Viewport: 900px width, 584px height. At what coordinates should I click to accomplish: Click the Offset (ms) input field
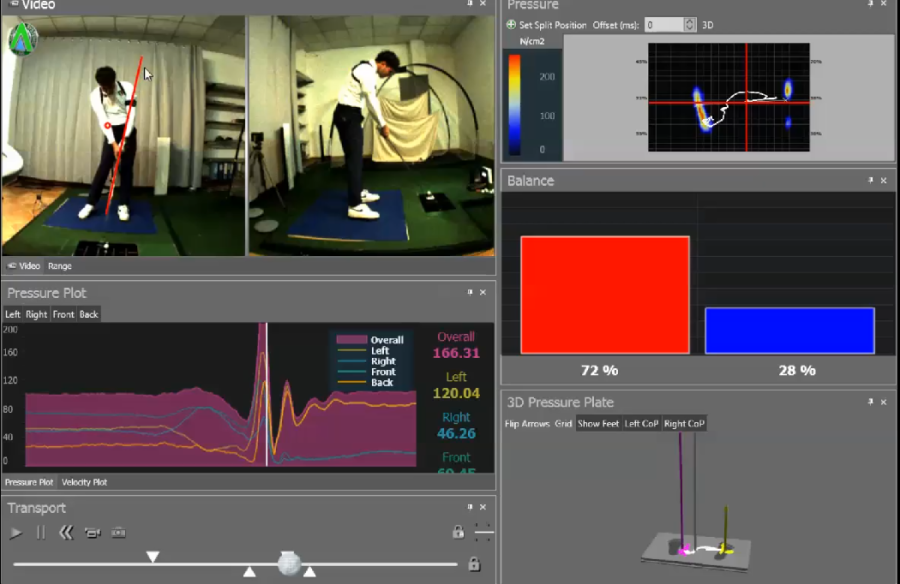pyautogui.click(x=664, y=25)
